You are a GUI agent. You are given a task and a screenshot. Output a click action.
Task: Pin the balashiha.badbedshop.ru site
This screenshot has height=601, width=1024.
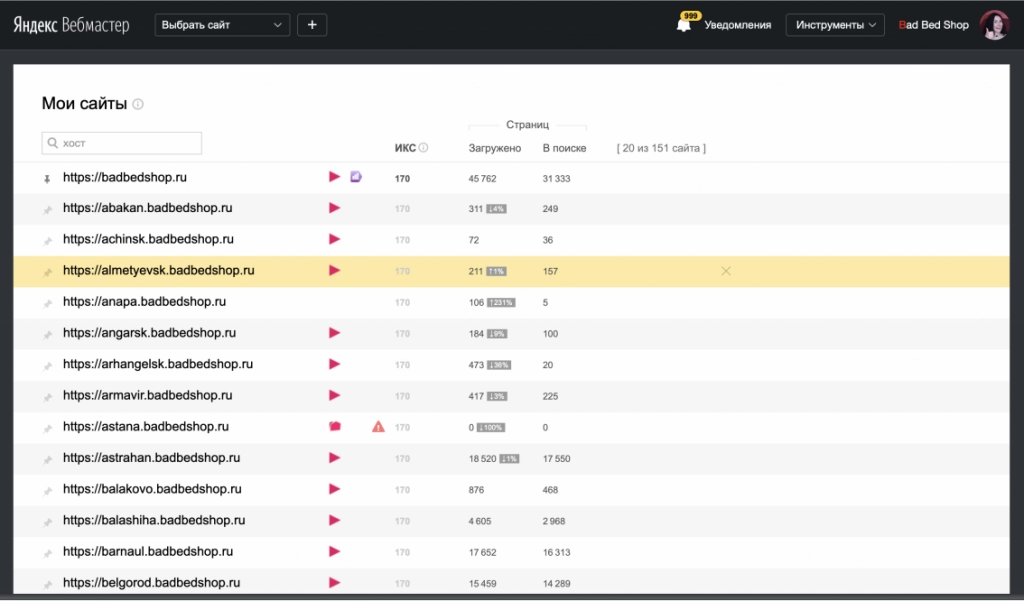coord(47,523)
